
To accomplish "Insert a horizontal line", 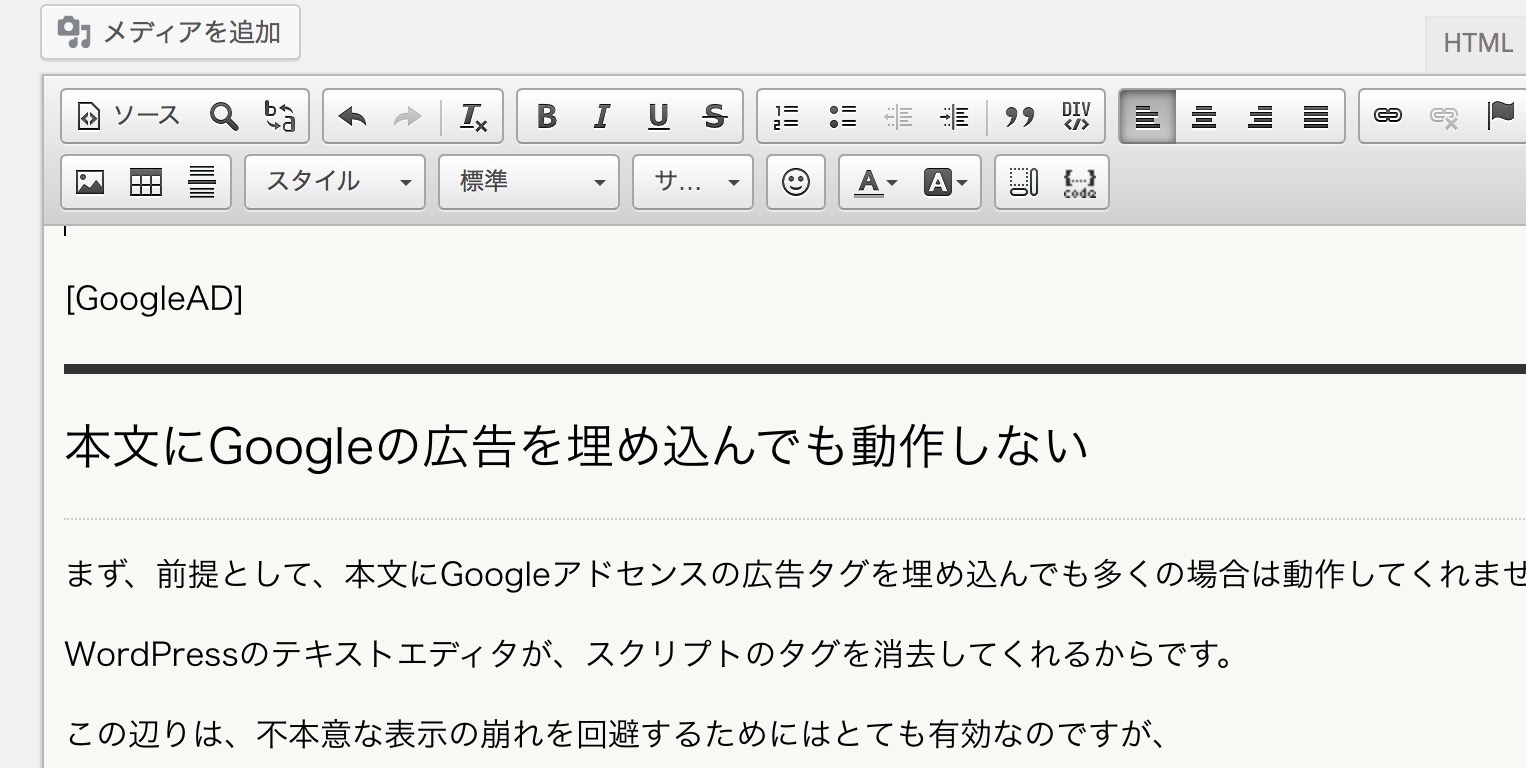I will (202, 182).
